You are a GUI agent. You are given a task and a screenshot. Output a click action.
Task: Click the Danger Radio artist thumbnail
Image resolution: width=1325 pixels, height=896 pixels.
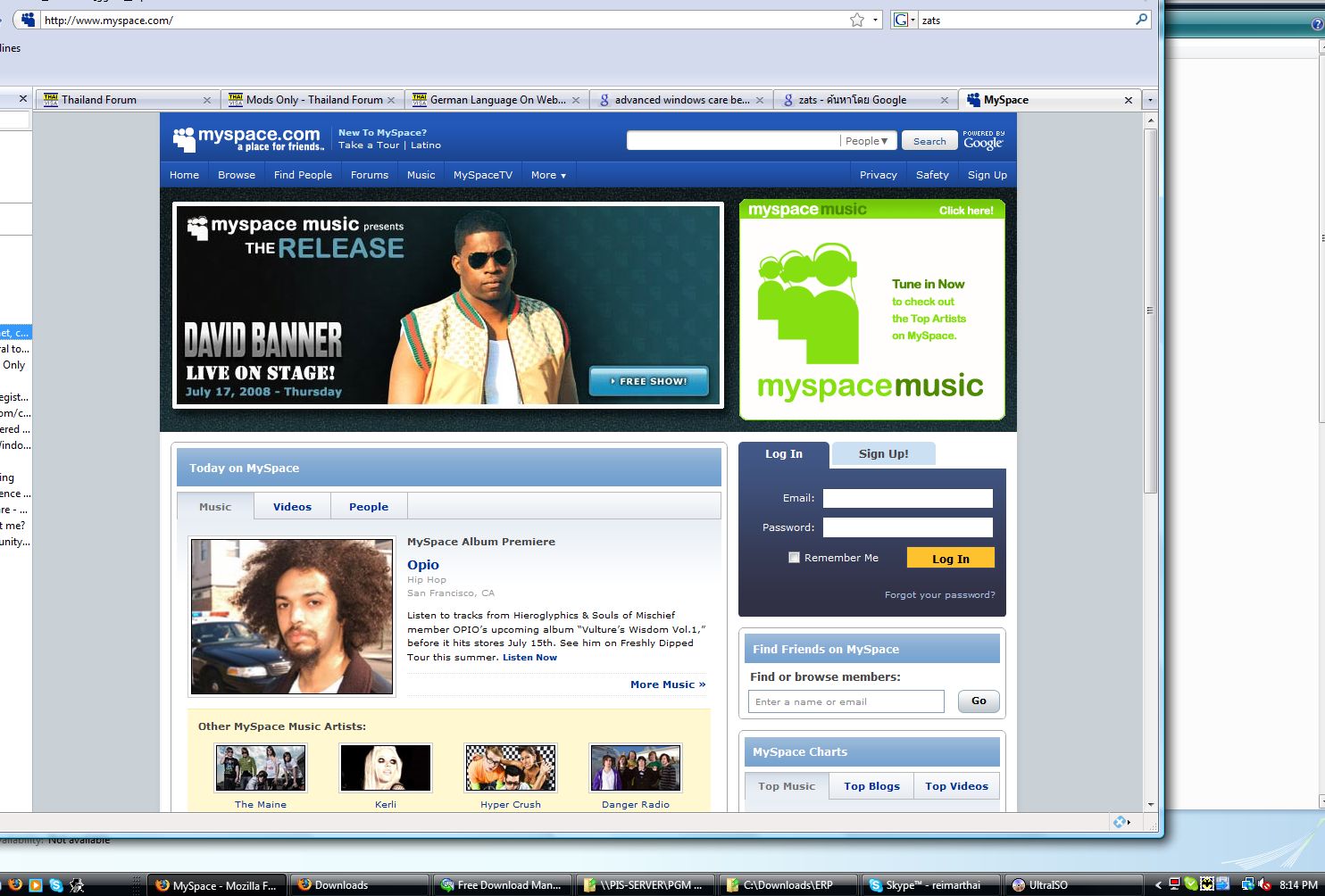(636, 767)
